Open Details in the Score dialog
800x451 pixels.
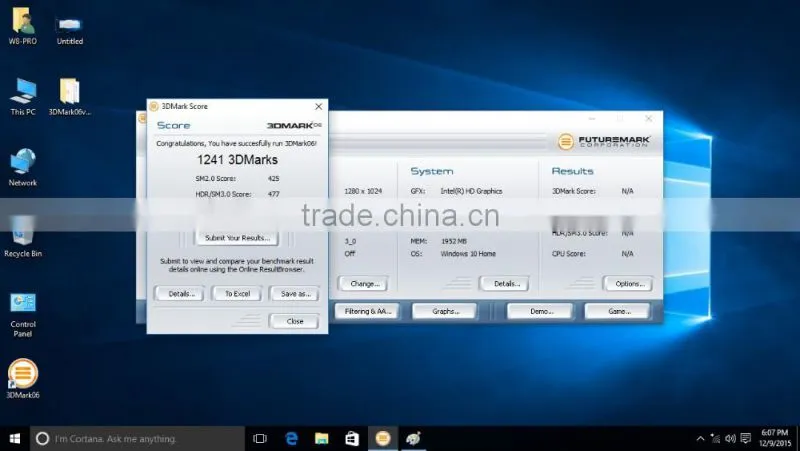[x=180, y=294]
